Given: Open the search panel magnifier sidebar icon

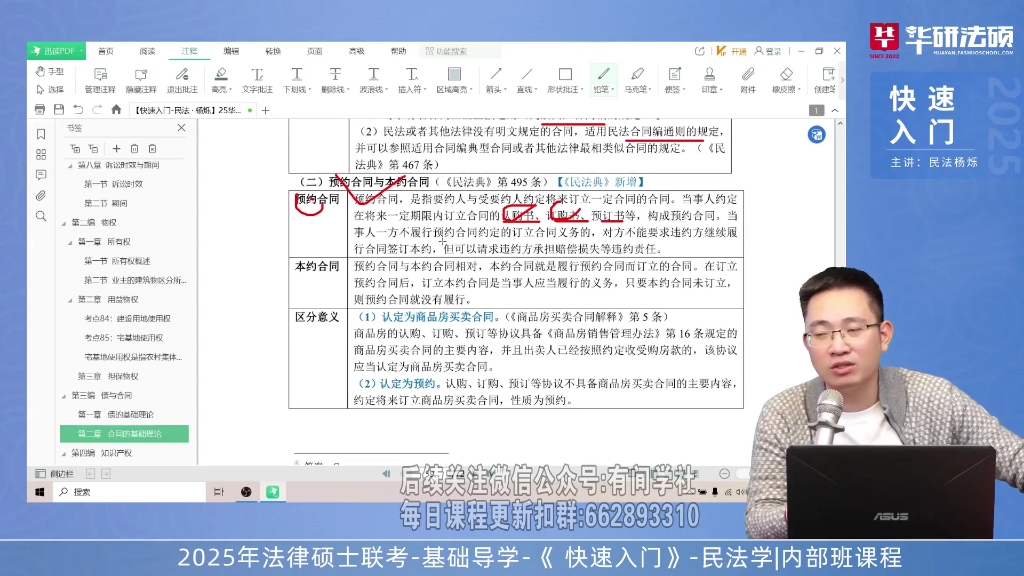Looking at the screenshot, I should [x=41, y=216].
